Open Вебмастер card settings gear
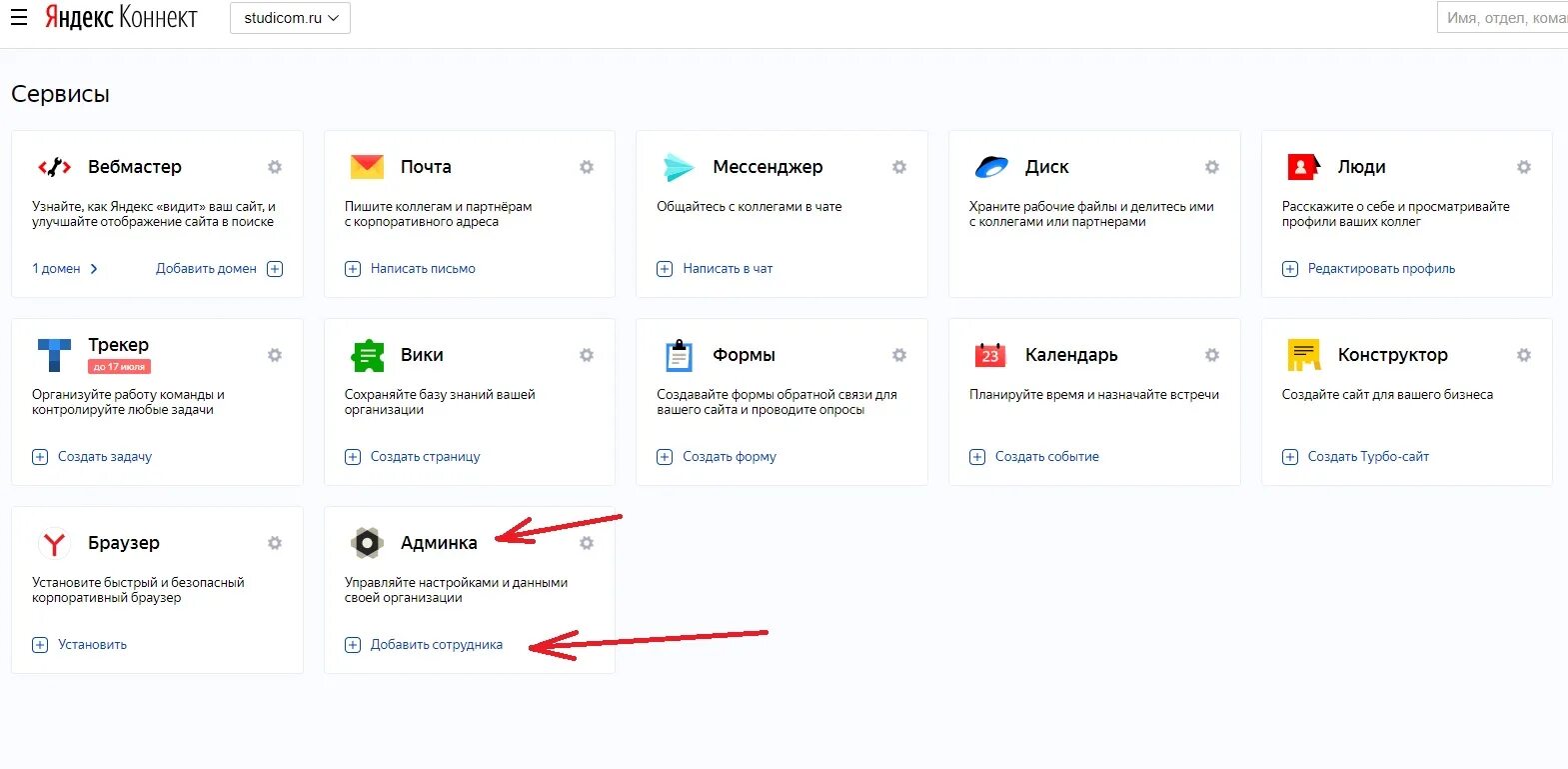The width and height of the screenshot is (1568, 769). pos(275,167)
